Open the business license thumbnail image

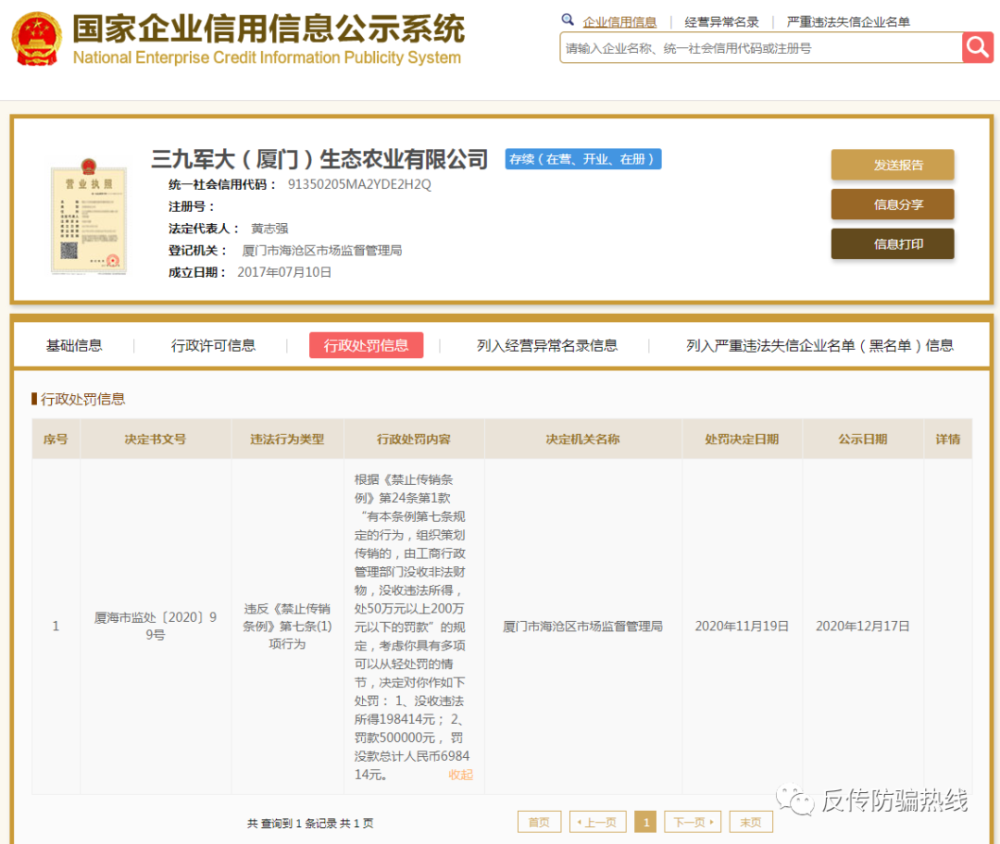[89, 217]
